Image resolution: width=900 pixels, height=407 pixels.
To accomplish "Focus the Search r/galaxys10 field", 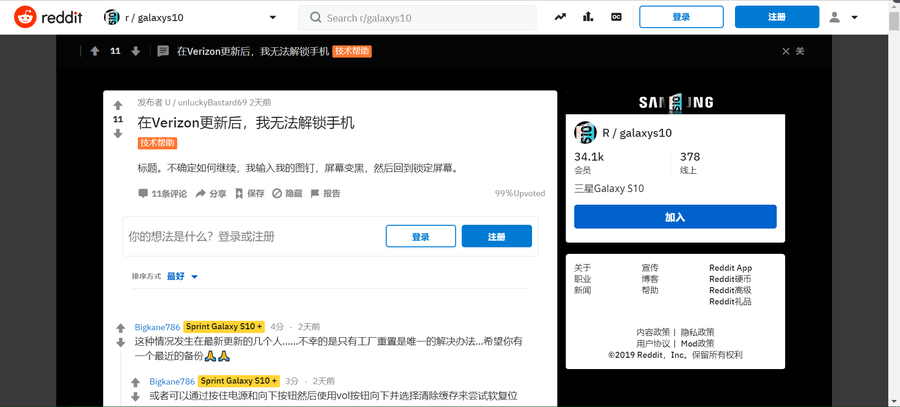I will click(x=417, y=18).
